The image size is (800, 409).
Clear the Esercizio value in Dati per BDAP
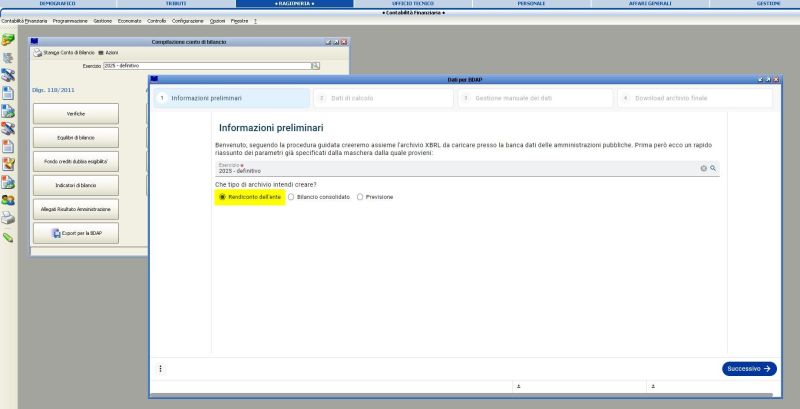pyautogui.click(x=704, y=168)
